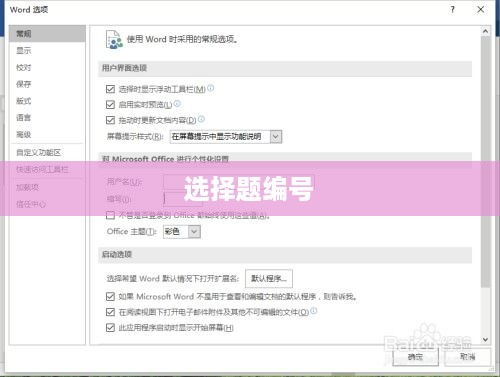Show info icon for reading view attachments option
The height and width of the screenshot is (377, 500).
314,311
